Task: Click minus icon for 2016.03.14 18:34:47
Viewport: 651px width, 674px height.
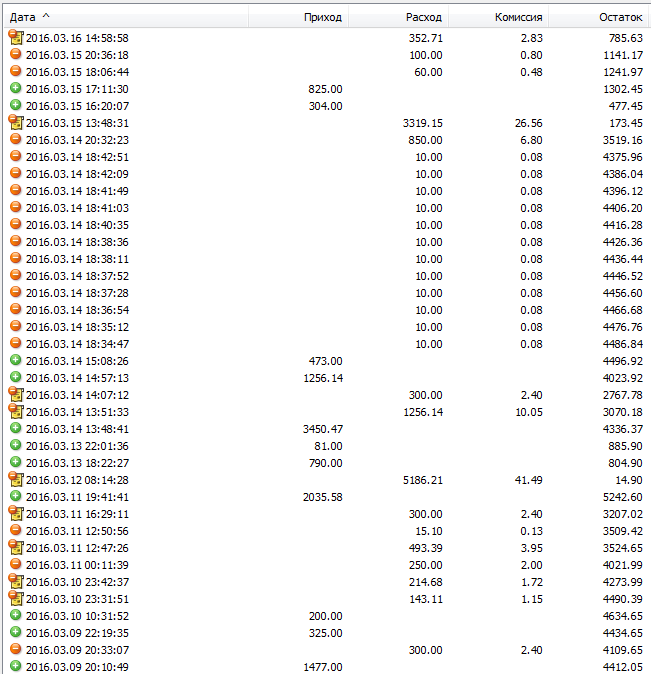Action: [15, 343]
